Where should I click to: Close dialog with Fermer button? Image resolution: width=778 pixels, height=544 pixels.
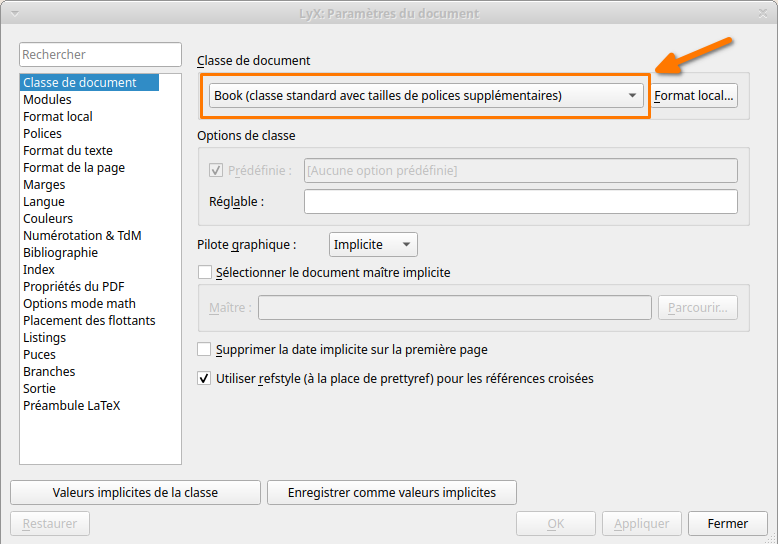pyautogui.click(x=727, y=524)
